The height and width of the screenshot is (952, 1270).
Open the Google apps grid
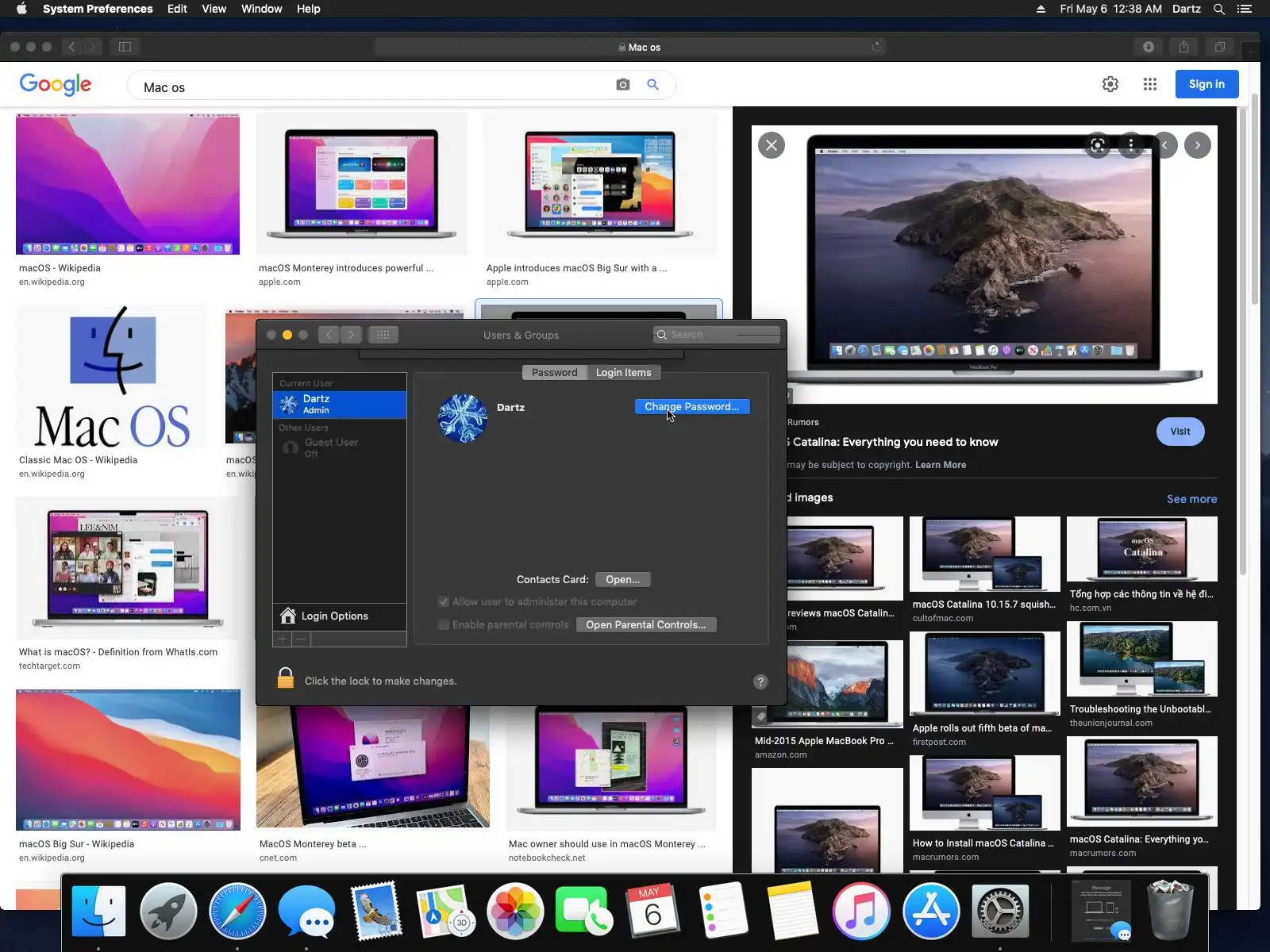[x=1150, y=84]
